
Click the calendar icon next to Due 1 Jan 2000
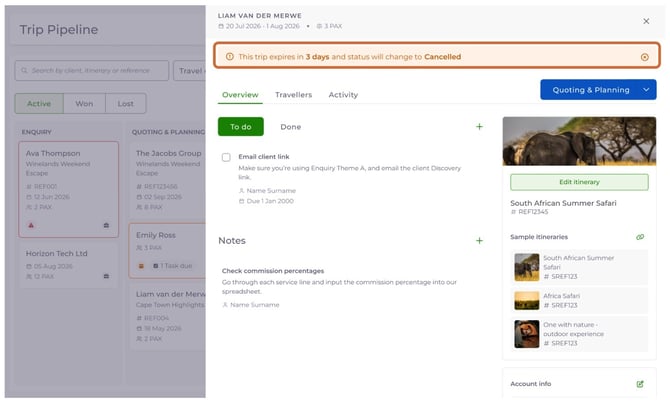(x=241, y=201)
